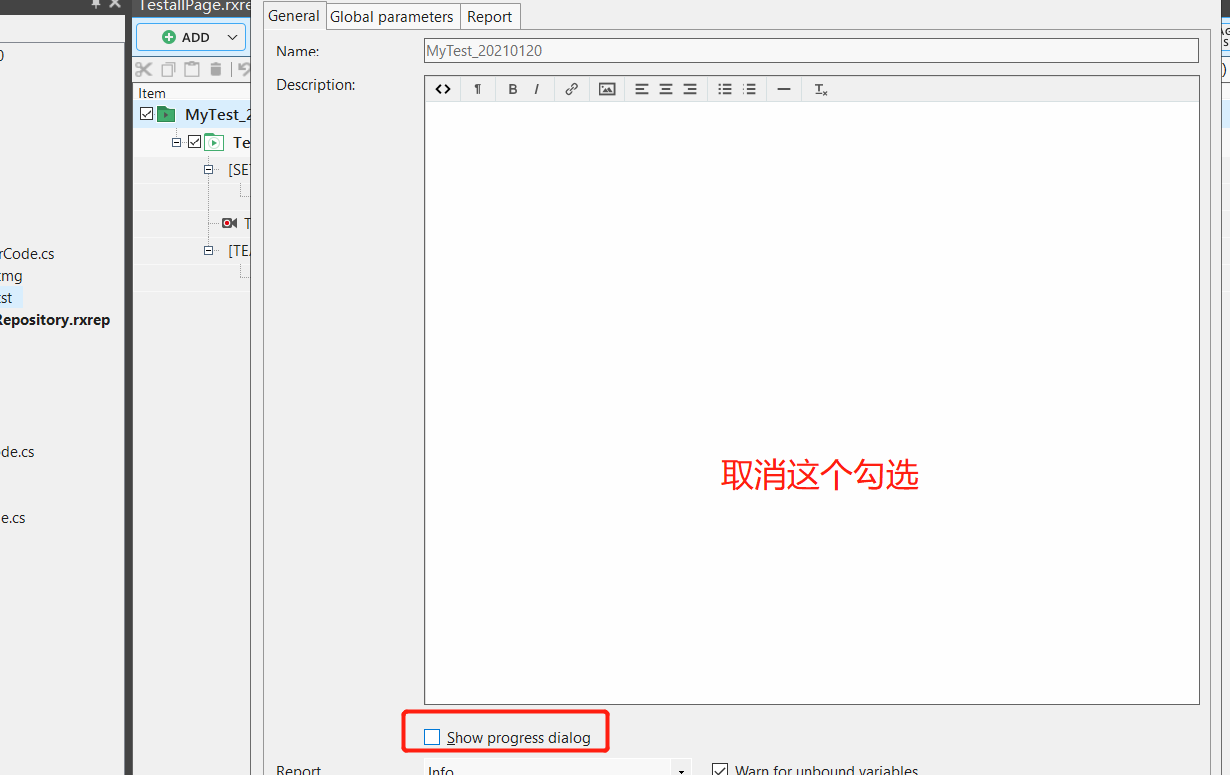The width and height of the screenshot is (1230, 775).
Task: Insert an image into the description
Action: point(607,89)
